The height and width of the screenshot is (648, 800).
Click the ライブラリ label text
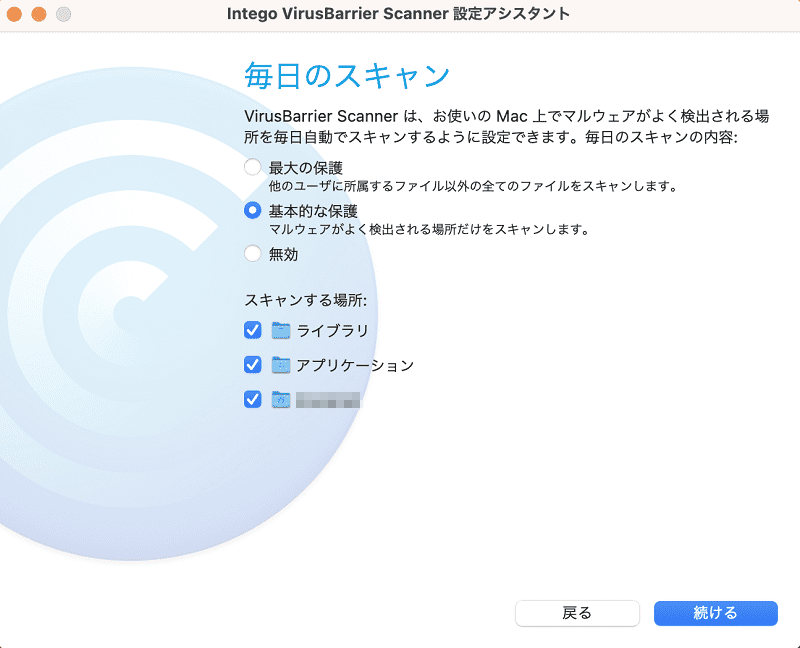(332, 331)
